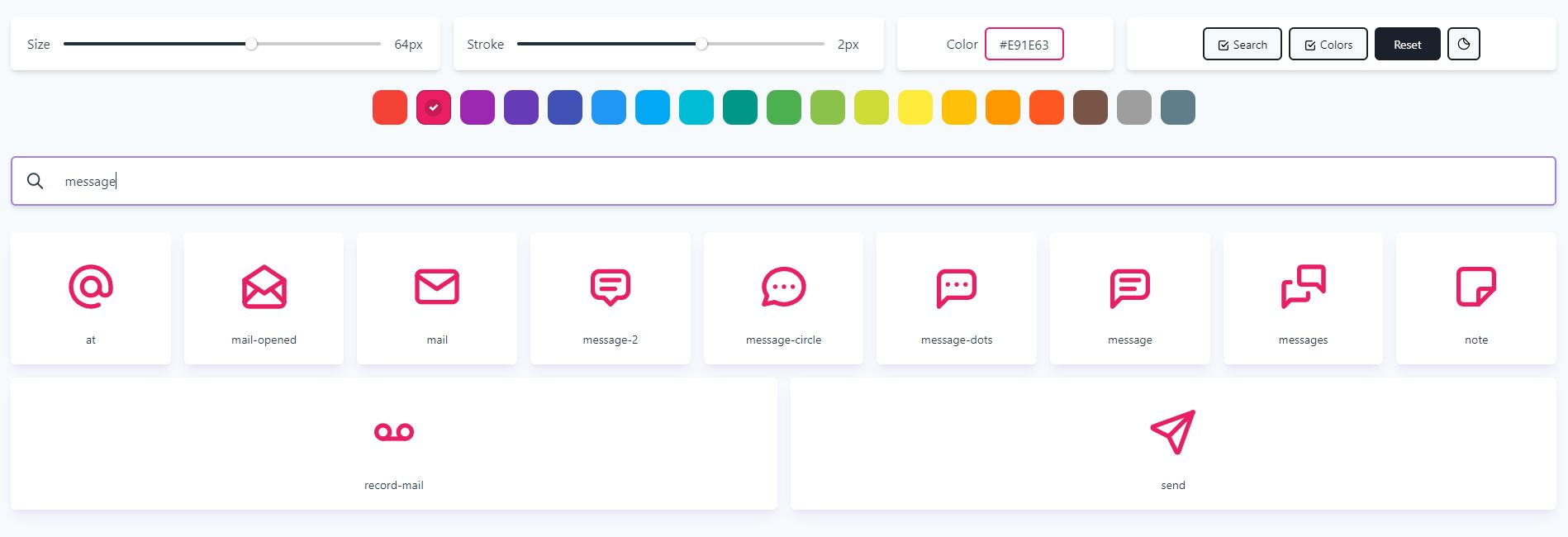This screenshot has width=1568, height=537.
Task: Click the hex Color input field
Action: tap(1024, 45)
